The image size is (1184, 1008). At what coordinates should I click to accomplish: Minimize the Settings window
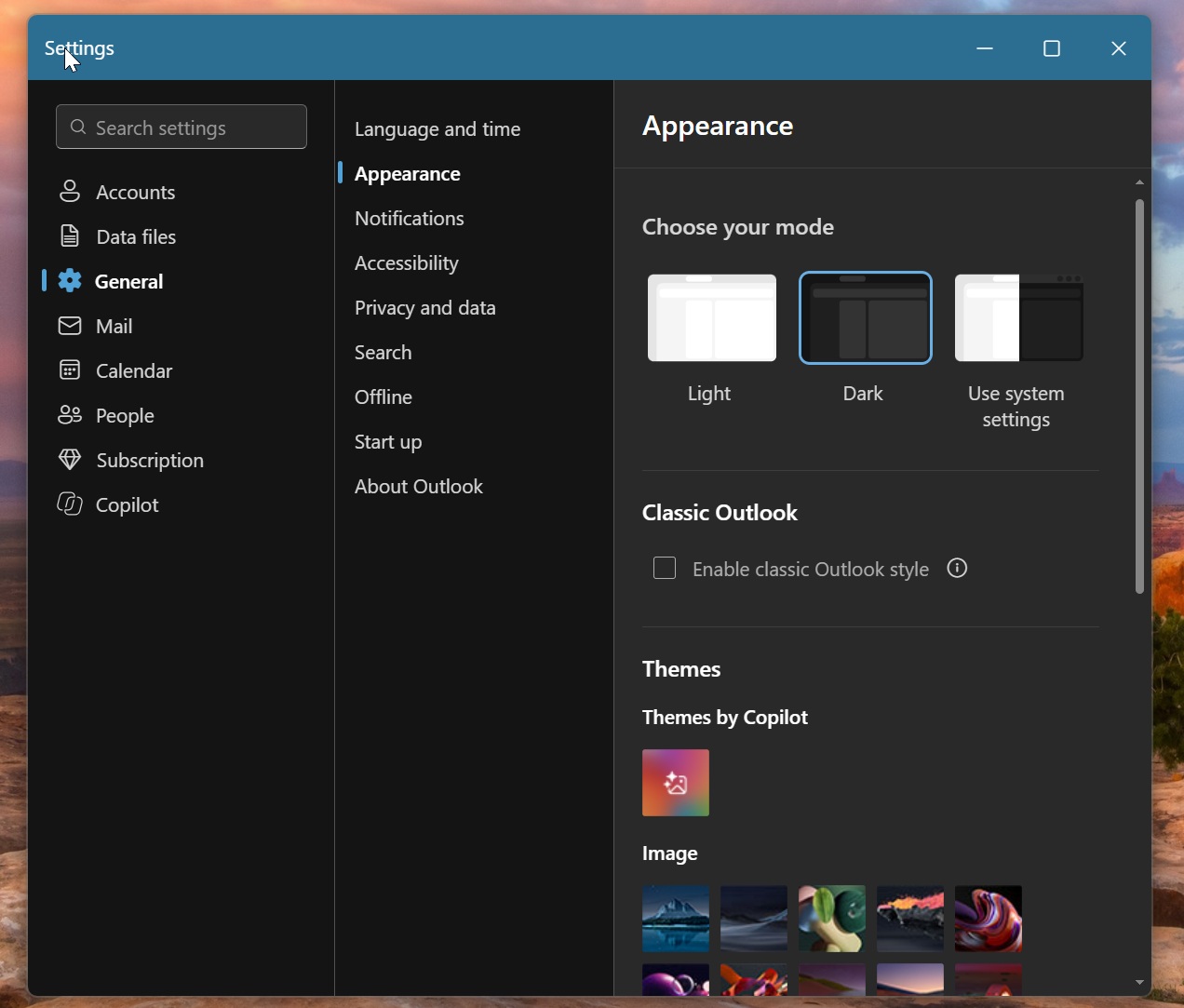pyautogui.click(x=985, y=48)
